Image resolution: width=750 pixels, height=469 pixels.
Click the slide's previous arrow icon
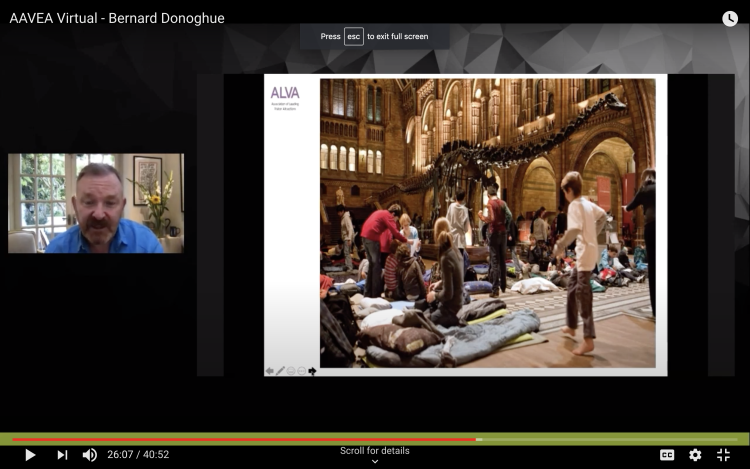click(x=269, y=371)
